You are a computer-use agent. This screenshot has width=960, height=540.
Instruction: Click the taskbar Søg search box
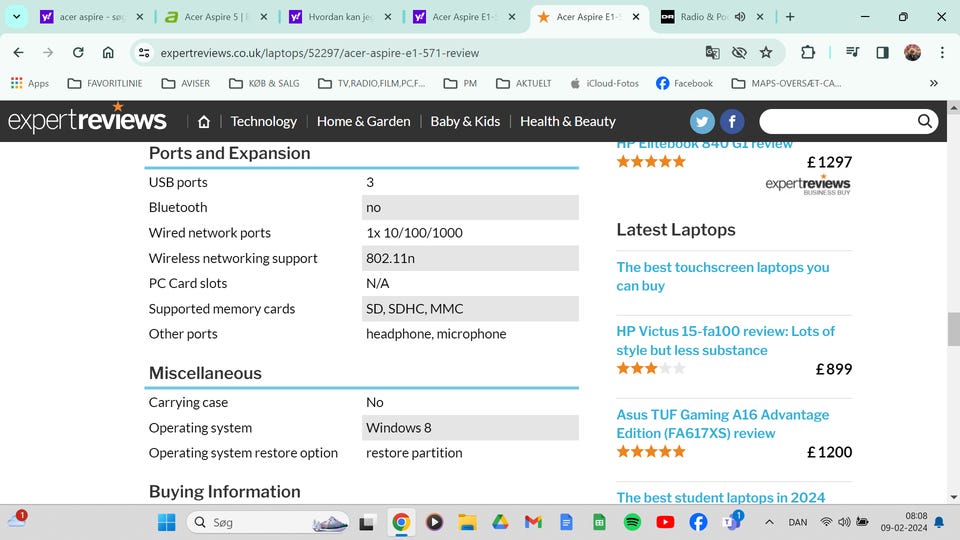click(x=268, y=522)
